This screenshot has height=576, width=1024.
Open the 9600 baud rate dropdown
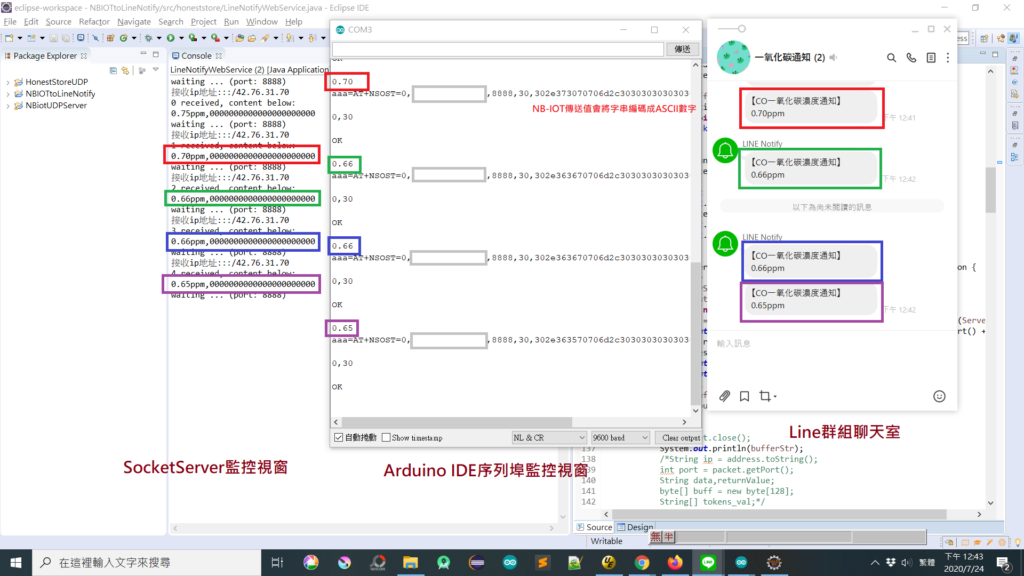(620, 438)
